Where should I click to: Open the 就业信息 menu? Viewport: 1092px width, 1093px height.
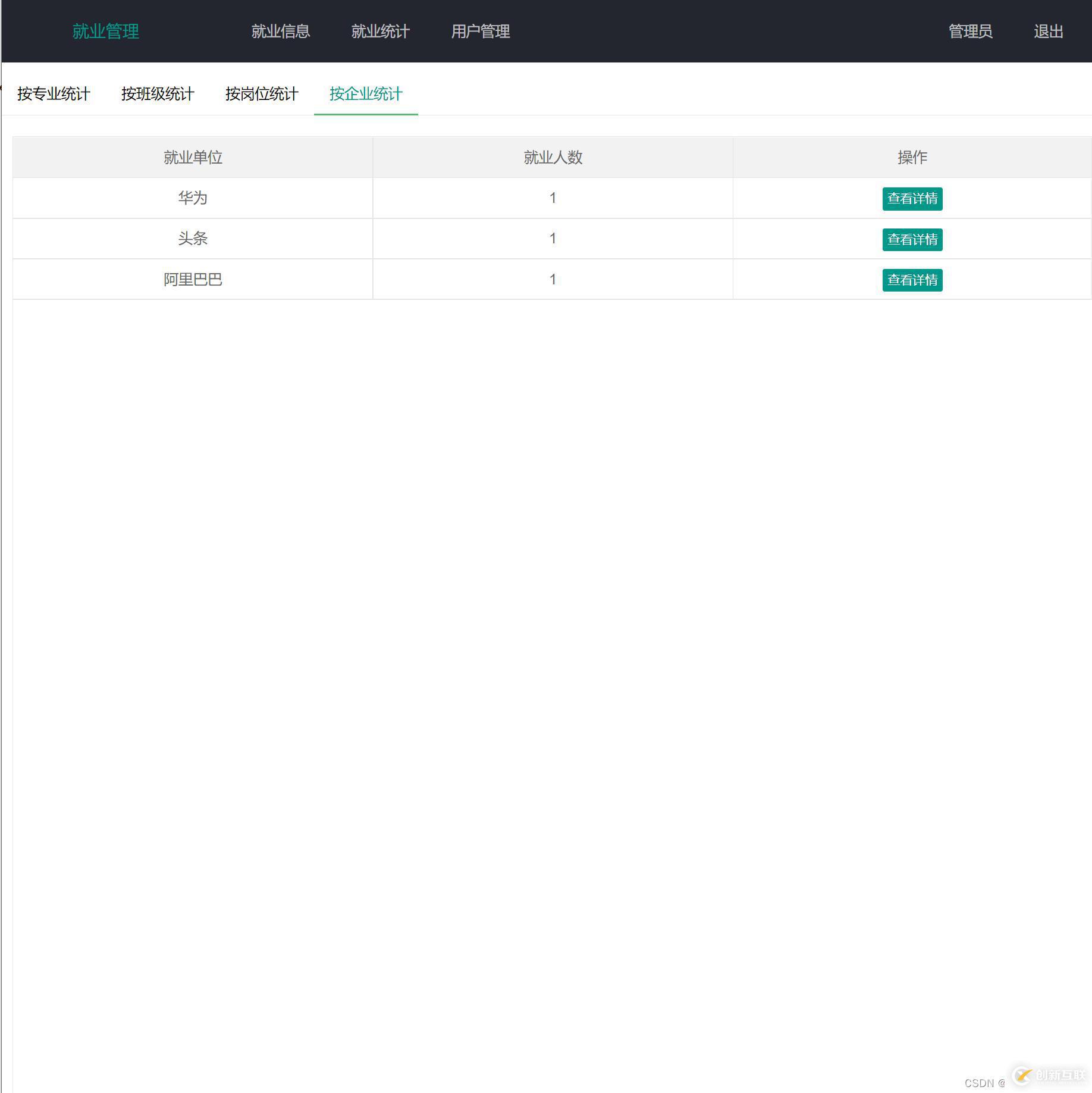(281, 32)
